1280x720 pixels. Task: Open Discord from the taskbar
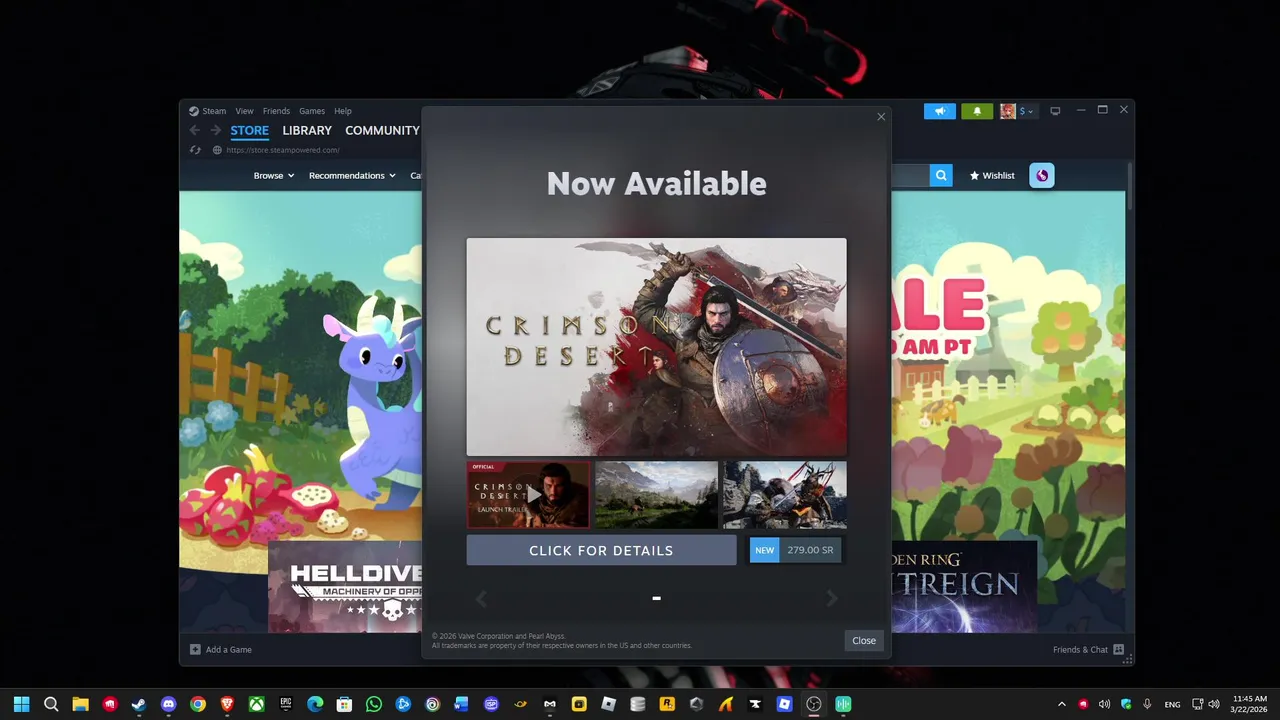(x=168, y=704)
